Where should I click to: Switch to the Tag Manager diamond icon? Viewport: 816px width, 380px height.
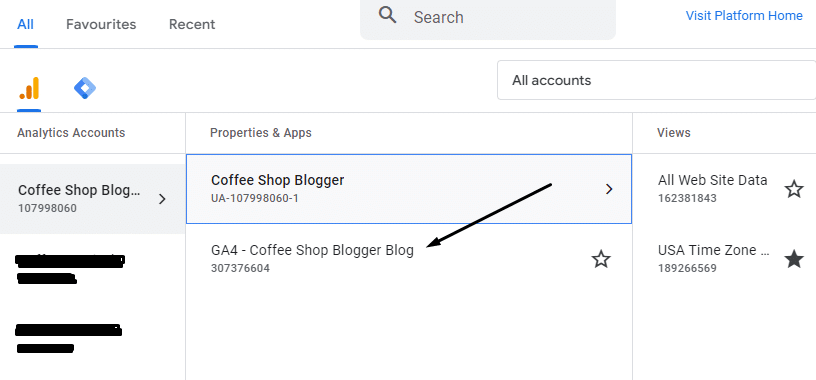[85, 88]
